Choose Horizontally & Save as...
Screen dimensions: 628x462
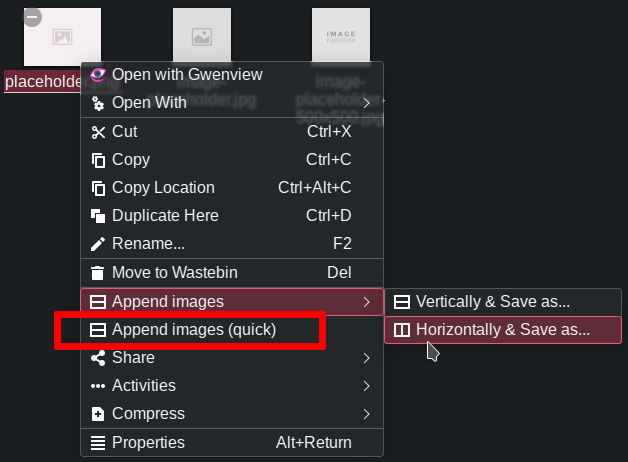click(503, 330)
